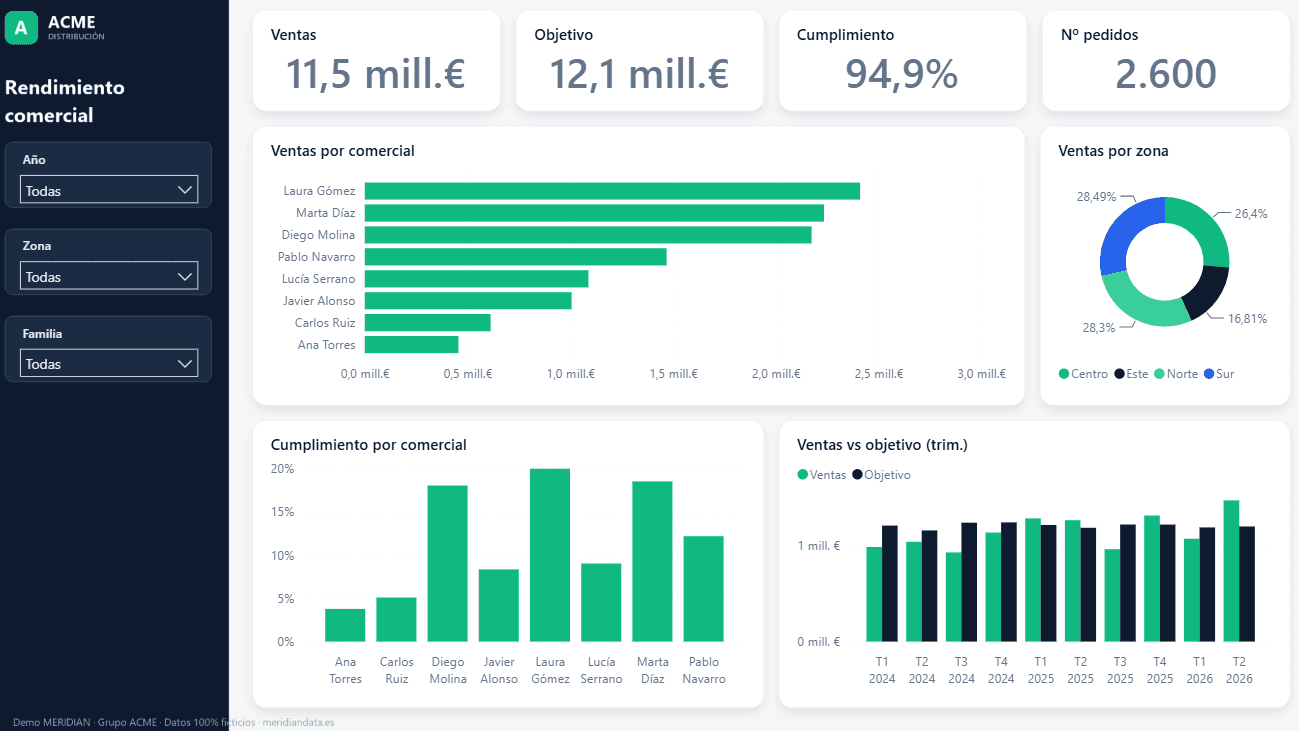Screen dimensions: 1299x731
Task: Click Lucía Serrano horizontal sales bar
Action: (476, 279)
